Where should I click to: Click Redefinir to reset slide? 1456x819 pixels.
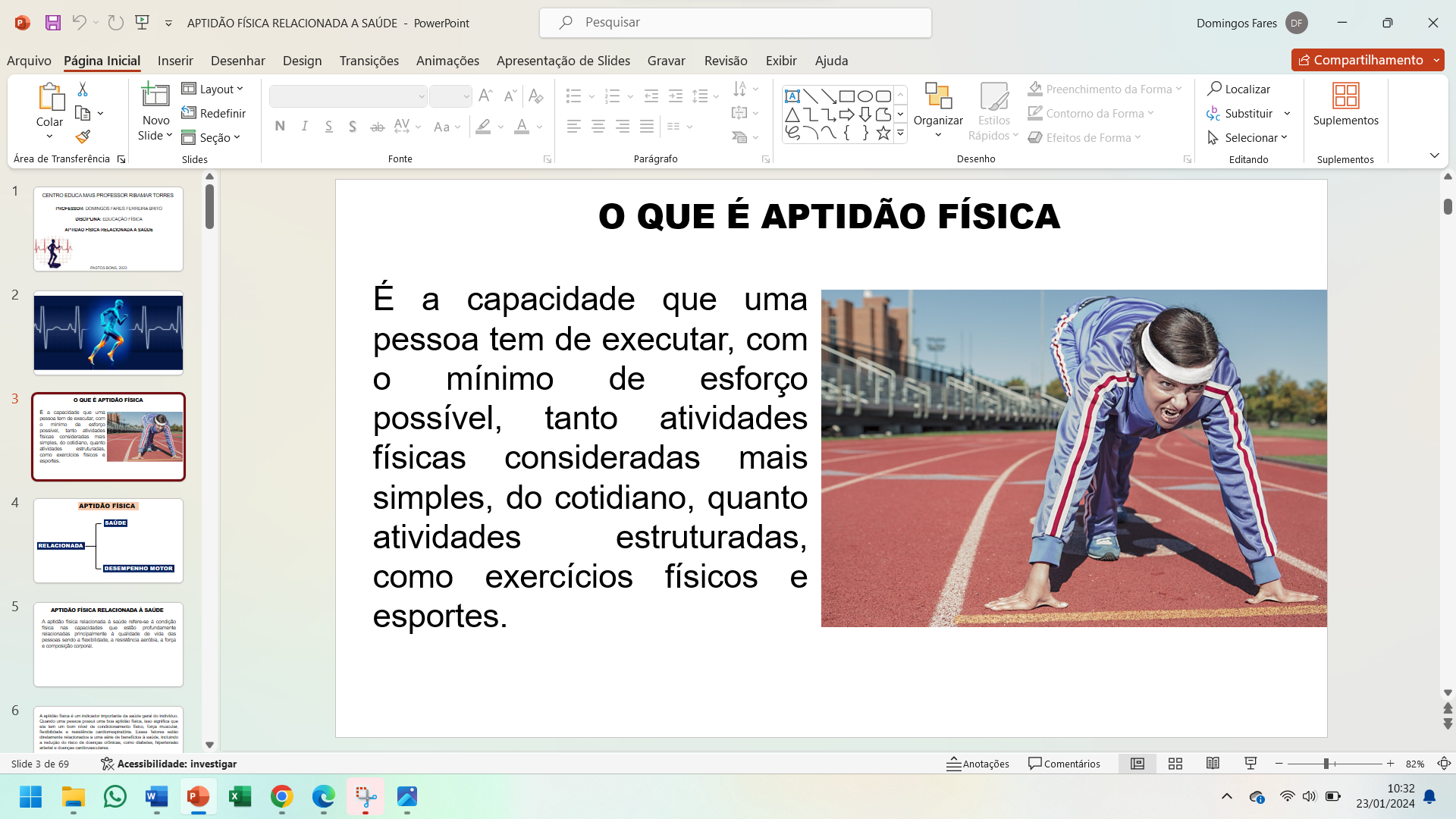click(x=214, y=113)
